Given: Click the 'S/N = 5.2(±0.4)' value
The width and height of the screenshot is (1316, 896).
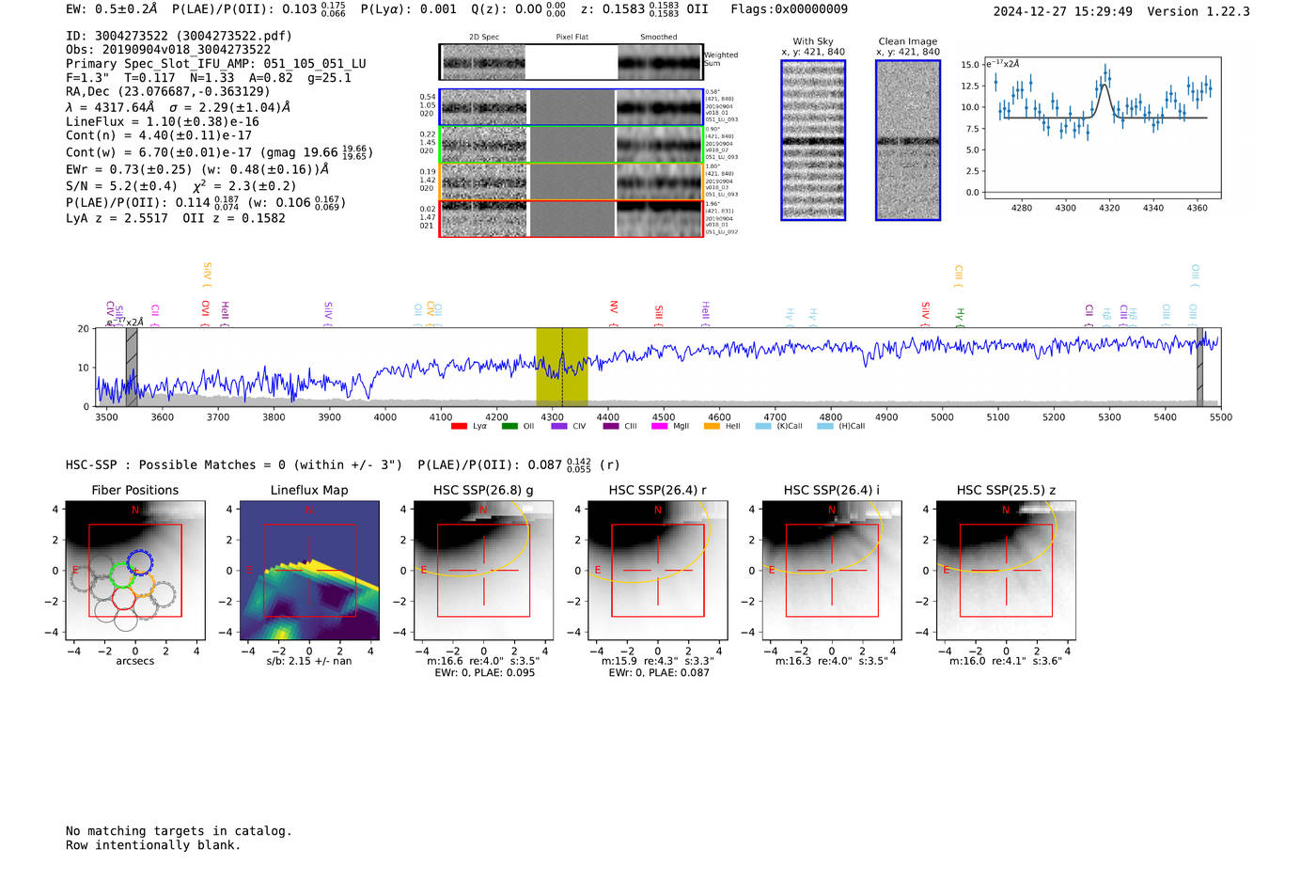Looking at the screenshot, I should click(121, 186).
